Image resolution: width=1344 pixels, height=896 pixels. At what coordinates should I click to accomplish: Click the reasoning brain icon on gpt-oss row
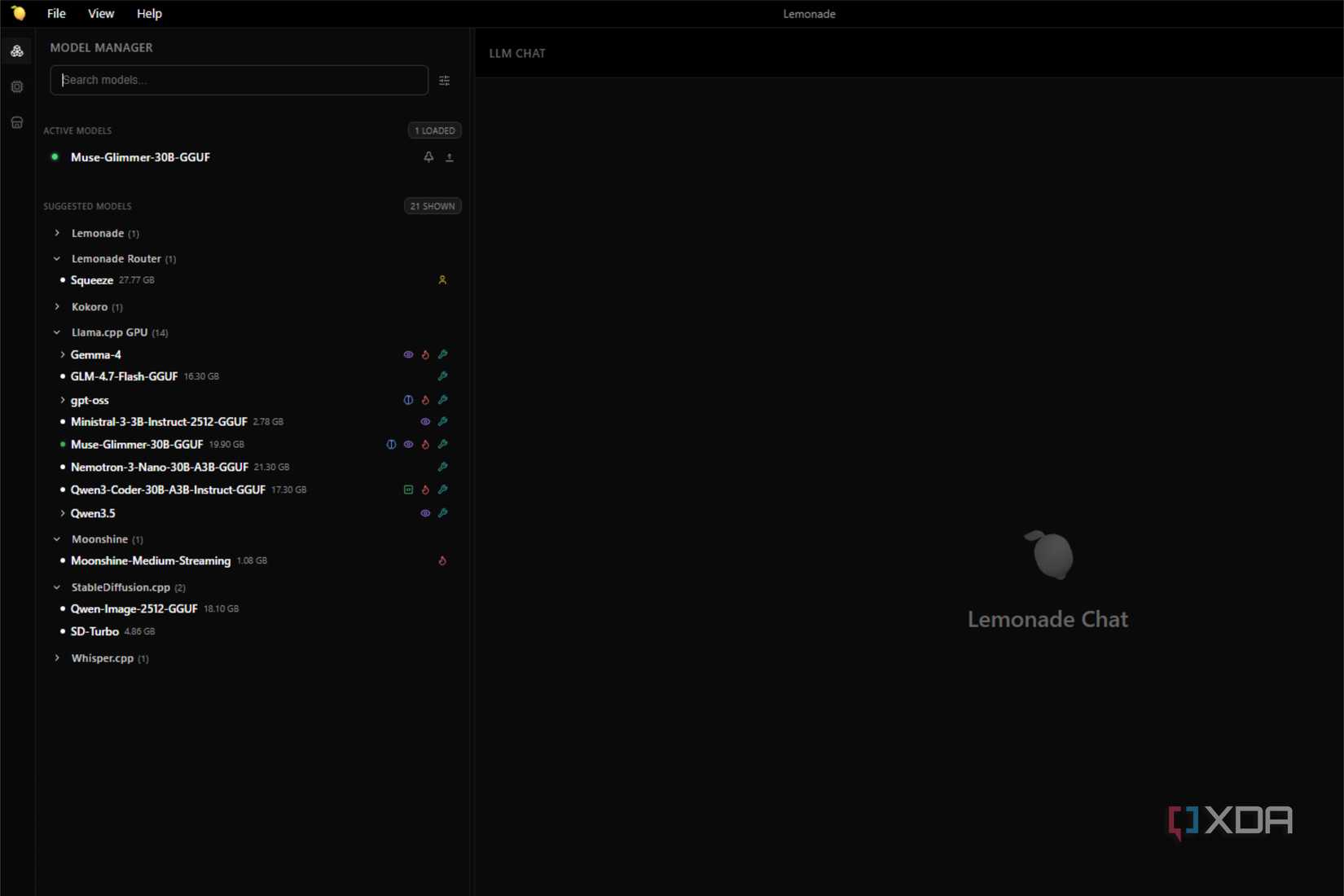[x=408, y=400]
